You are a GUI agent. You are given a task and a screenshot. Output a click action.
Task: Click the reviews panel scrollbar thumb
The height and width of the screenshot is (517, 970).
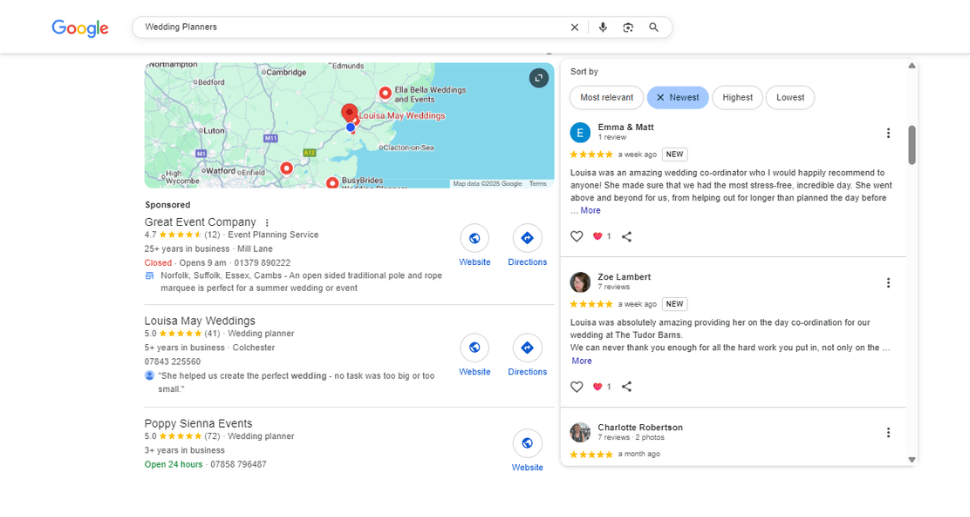click(912, 145)
